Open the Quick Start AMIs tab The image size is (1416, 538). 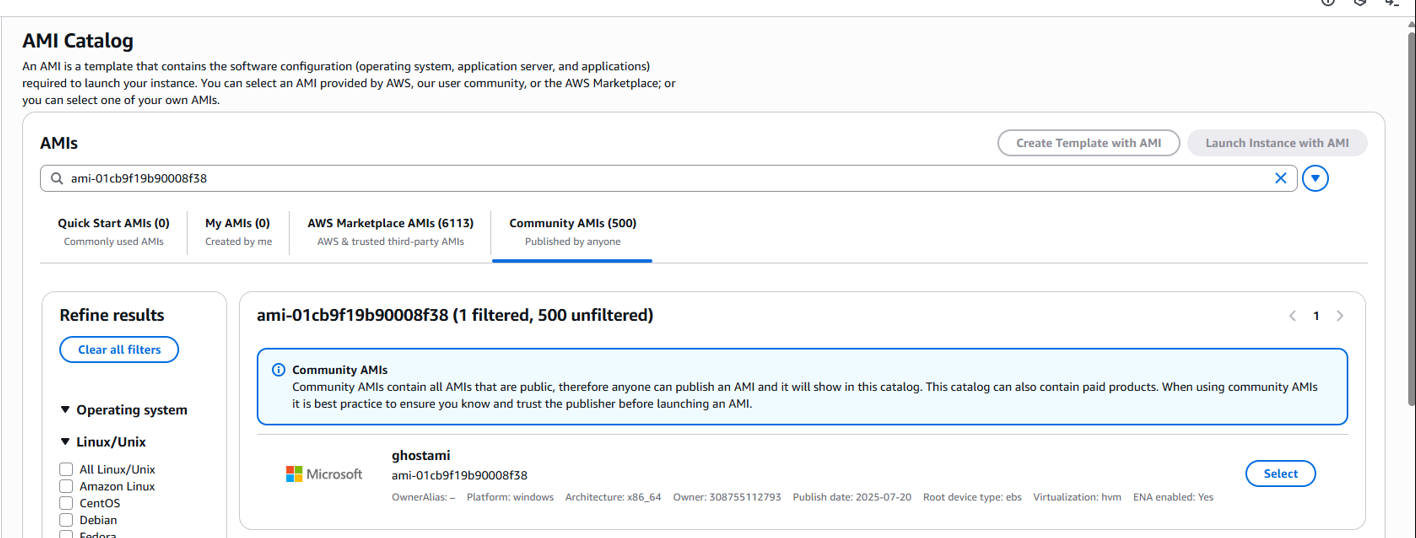113,231
